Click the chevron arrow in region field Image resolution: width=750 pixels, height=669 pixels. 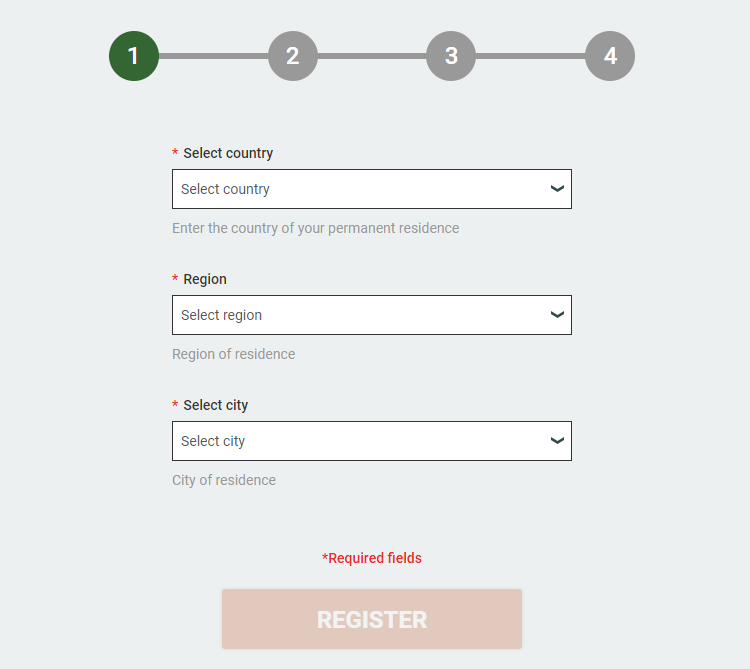[558, 315]
